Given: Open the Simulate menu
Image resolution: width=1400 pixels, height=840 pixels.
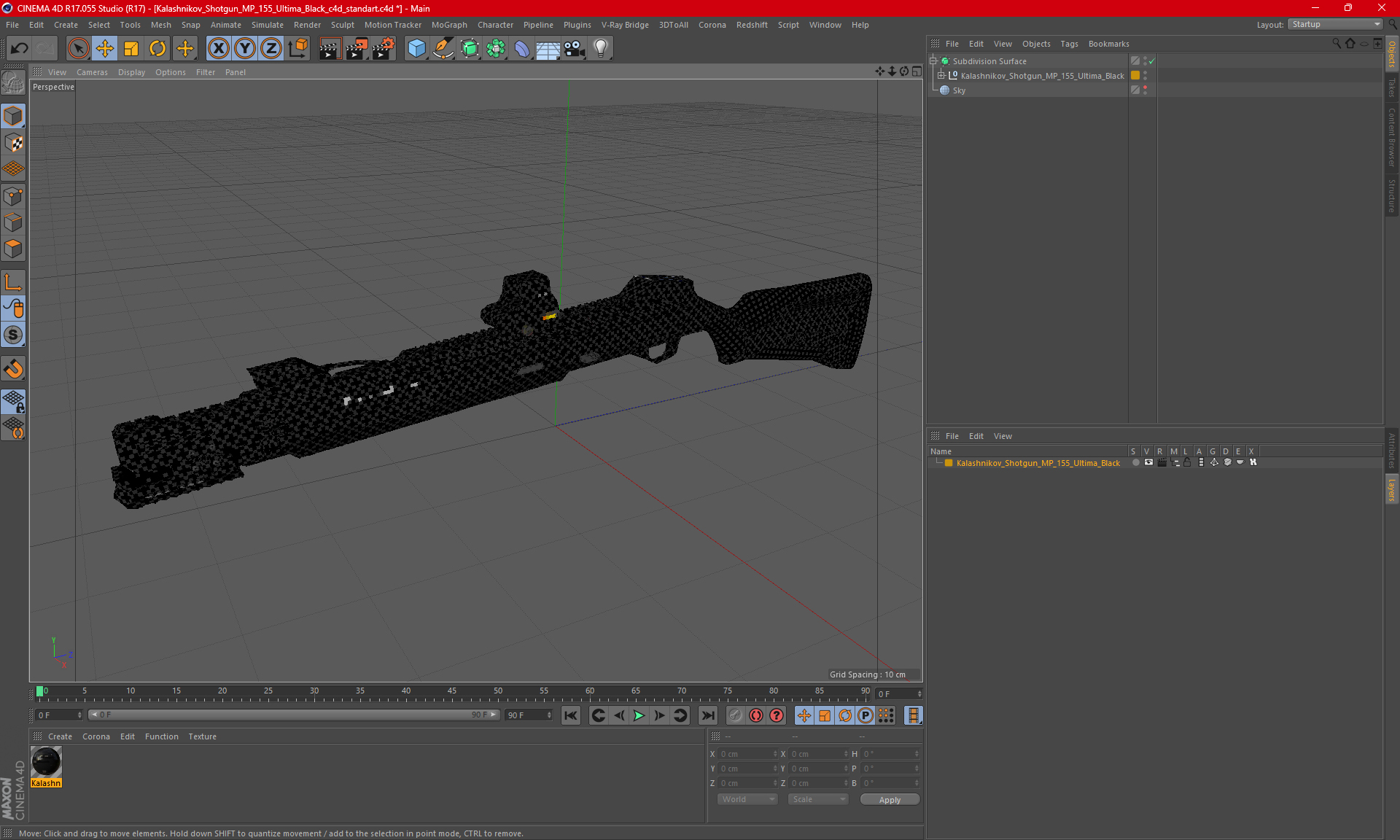Looking at the screenshot, I should (267, 25).
